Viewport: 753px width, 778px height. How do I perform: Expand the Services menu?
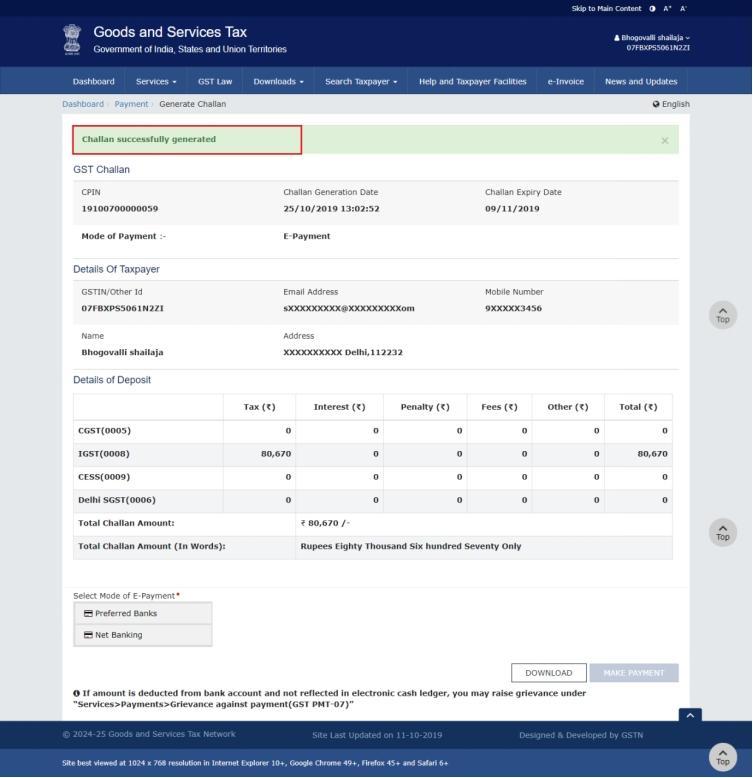[x=156, y=81]
